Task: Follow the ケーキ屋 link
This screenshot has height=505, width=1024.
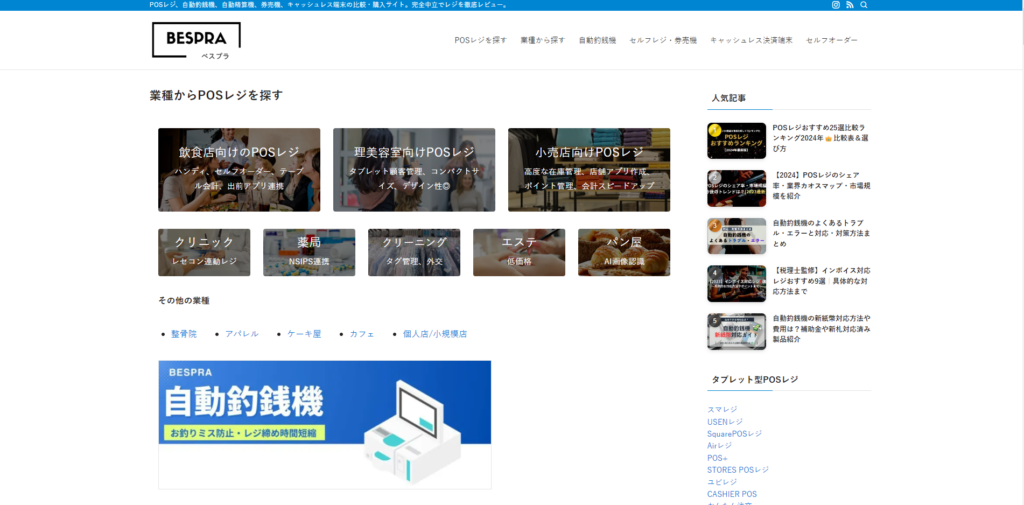Action: (304, 334)
